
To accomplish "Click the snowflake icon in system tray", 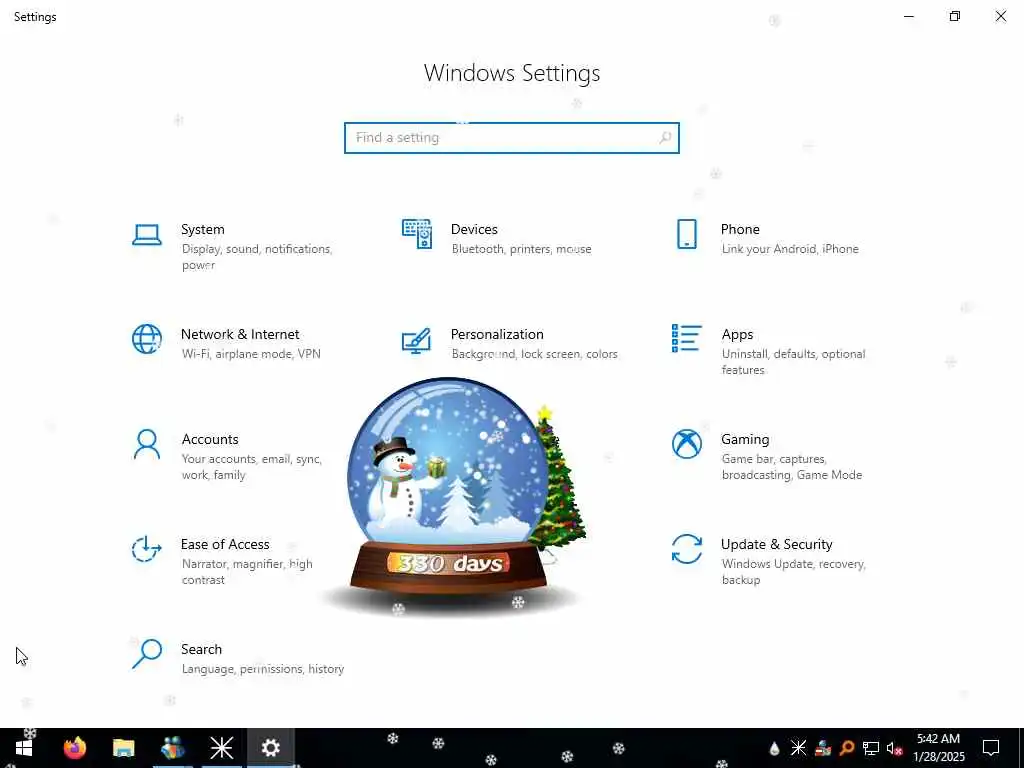I will pyautogui.click(x=798, y=748).
